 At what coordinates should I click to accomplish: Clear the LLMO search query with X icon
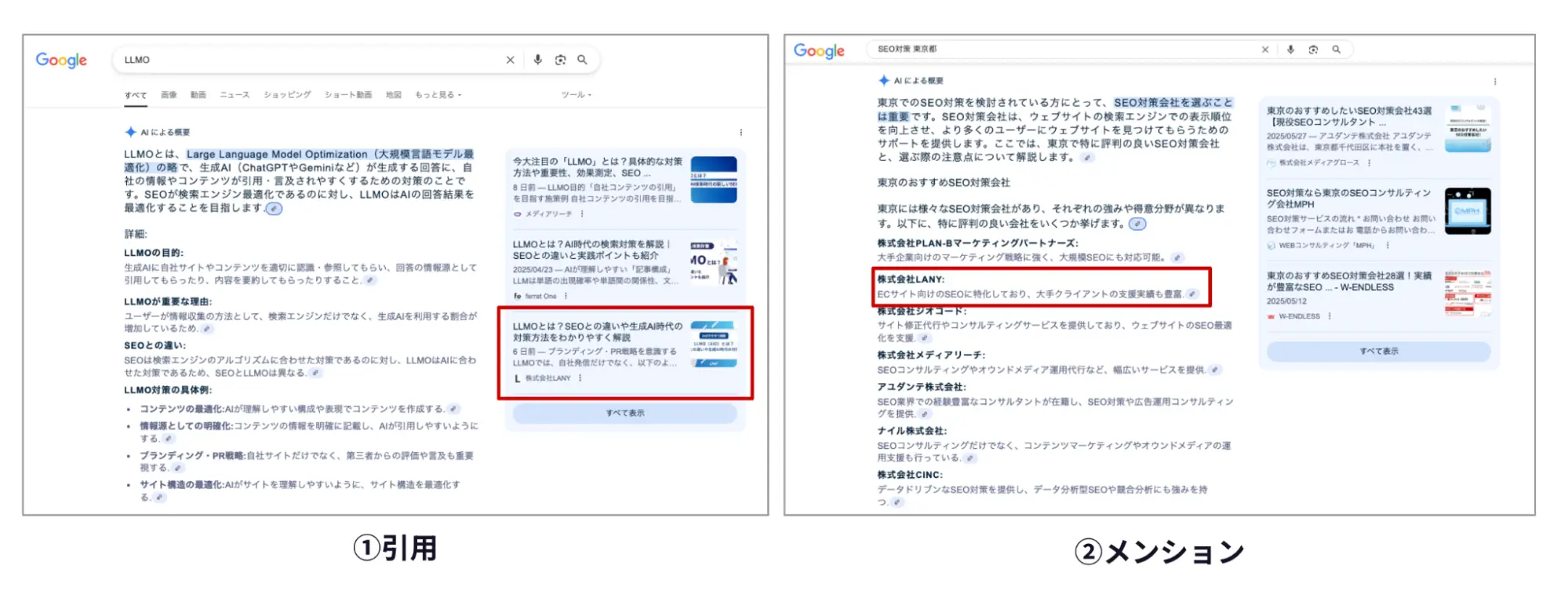tap(510, 60)
